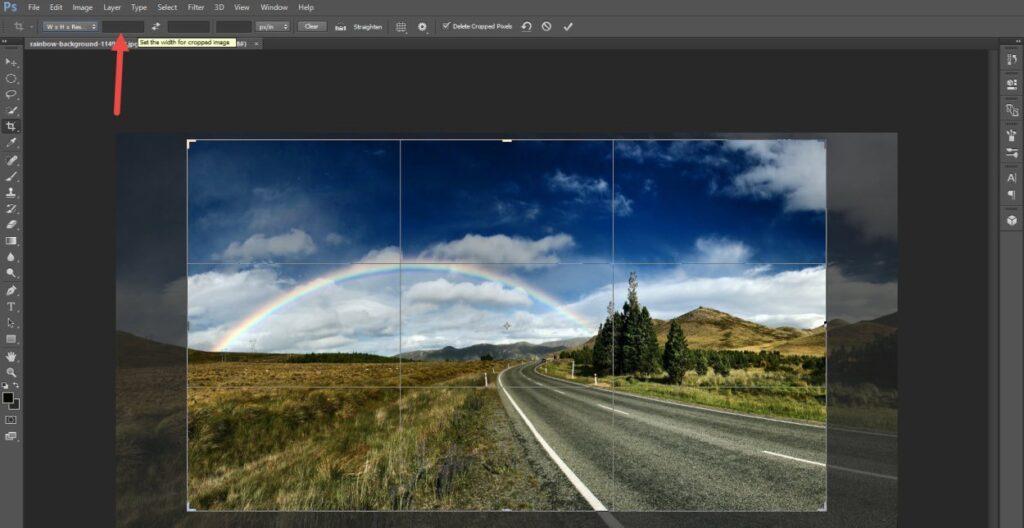Select the Horizontal Type tool
1024x528 pixels.
11,306
